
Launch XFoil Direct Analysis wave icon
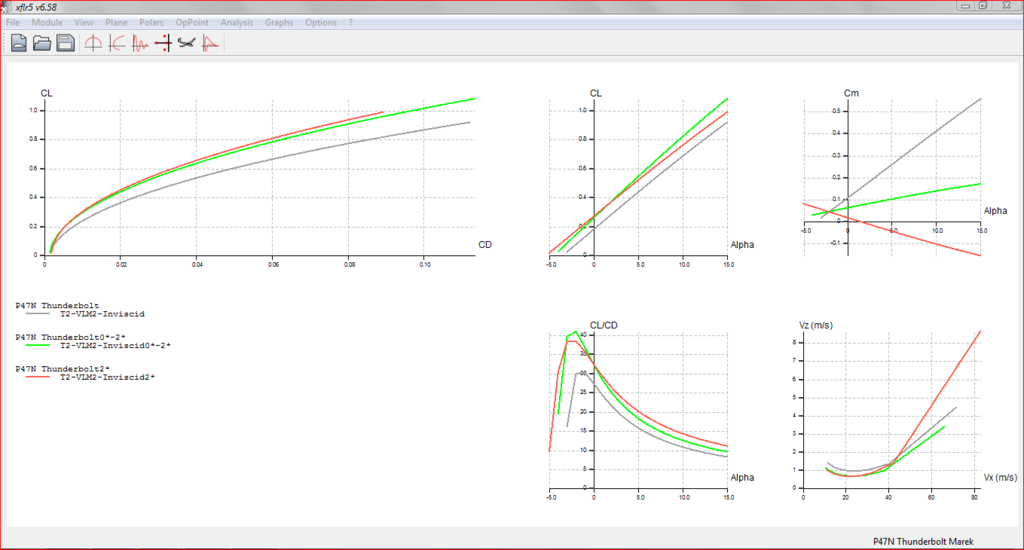pos(140,43)
